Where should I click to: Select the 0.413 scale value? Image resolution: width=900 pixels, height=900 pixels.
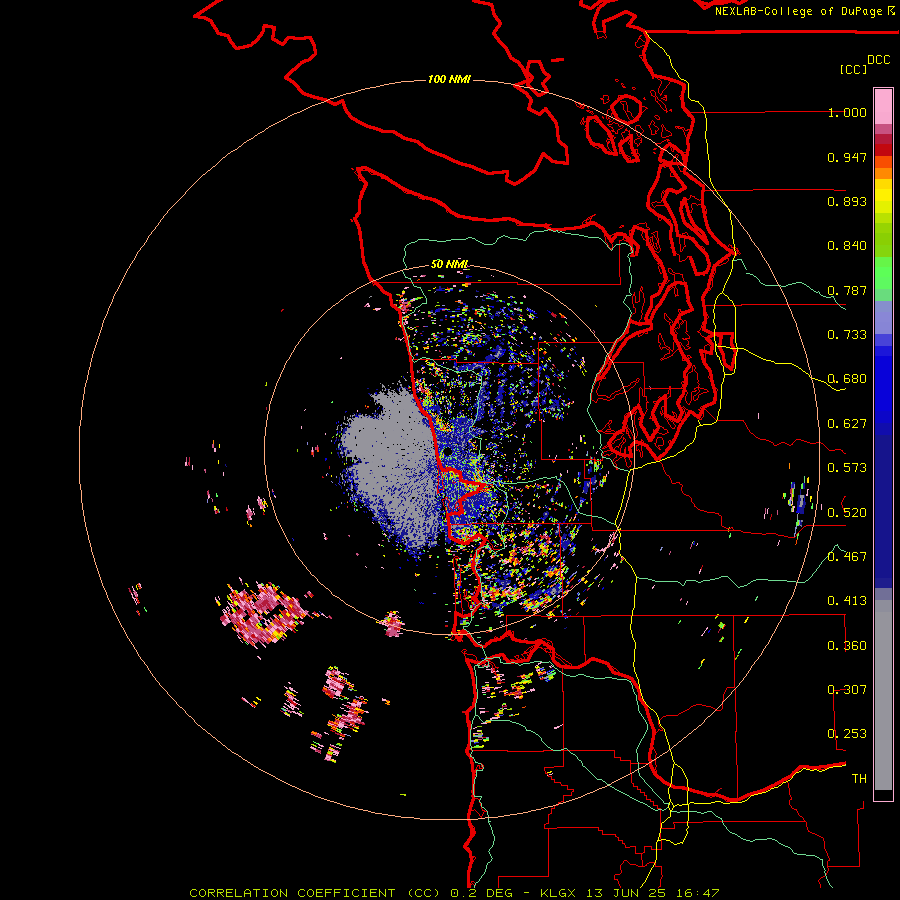[x=847, y=601]
